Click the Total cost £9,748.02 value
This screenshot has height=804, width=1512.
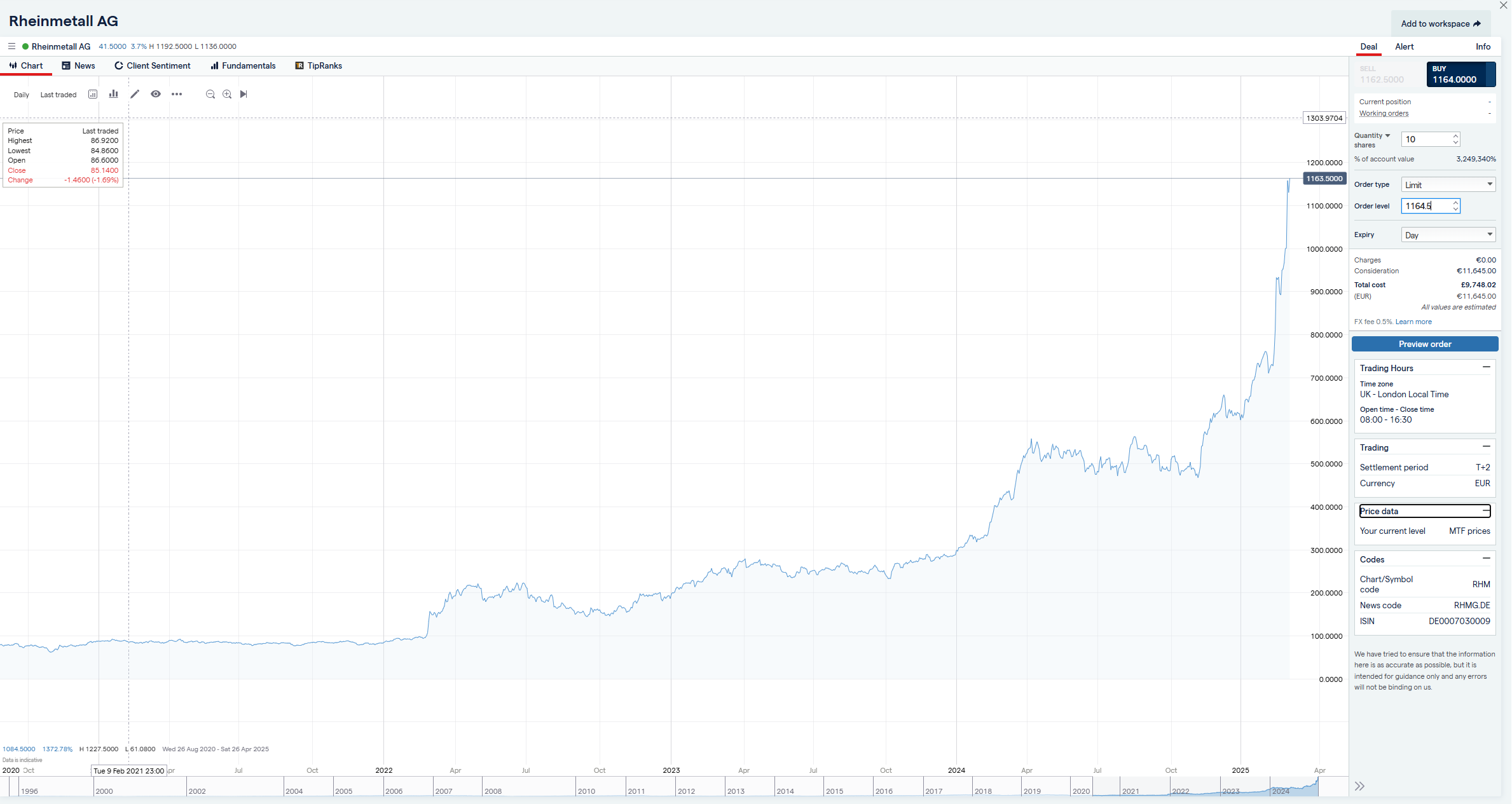[x=1478, y=285]
